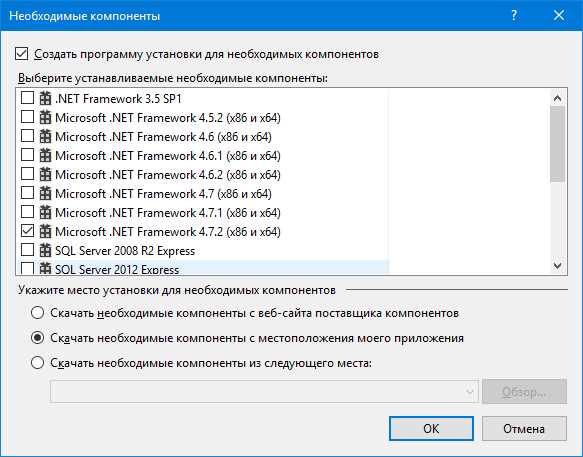
Task: Click the package icon for .NET Framework 4.6.2
Action: coord(45,174)
